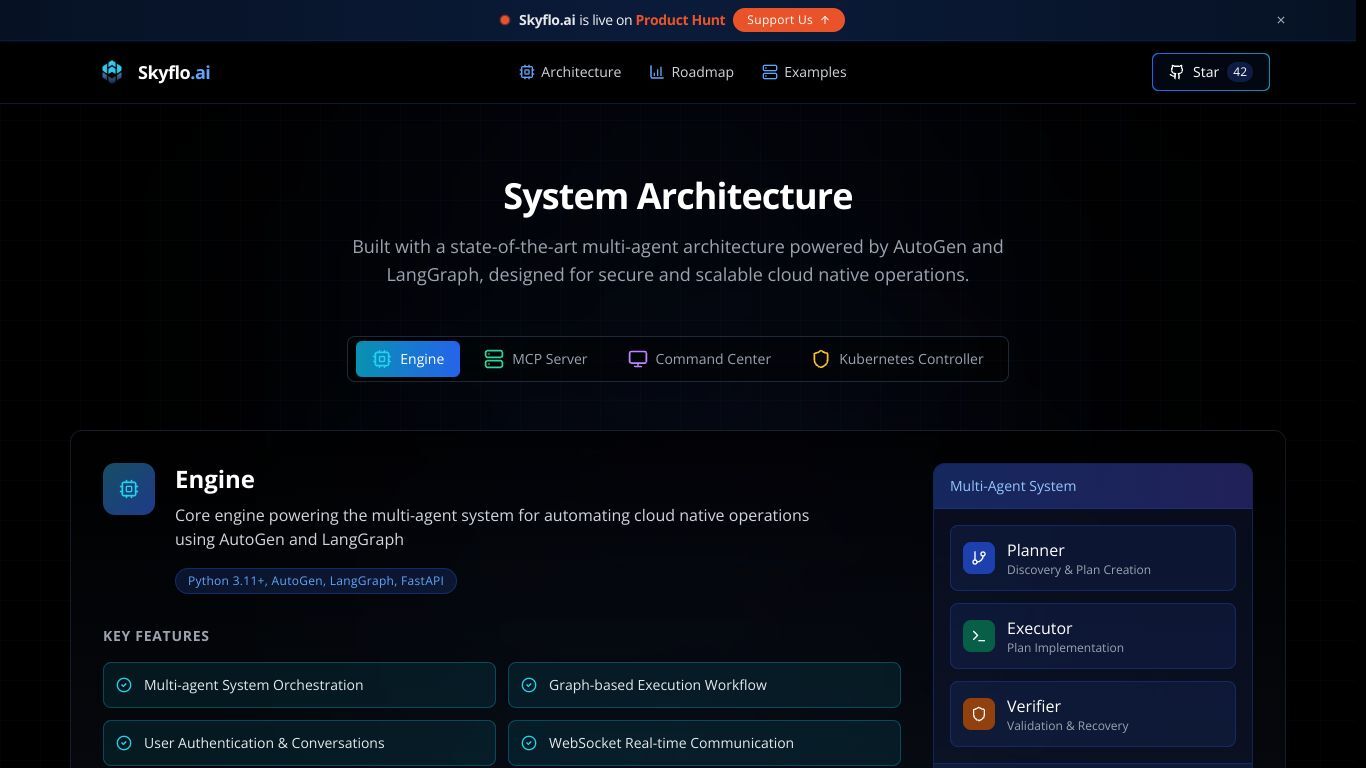Click check icon beside WebSocket Real-time Communication
This screenshot has width=1366, height=768.
[529, 743]
